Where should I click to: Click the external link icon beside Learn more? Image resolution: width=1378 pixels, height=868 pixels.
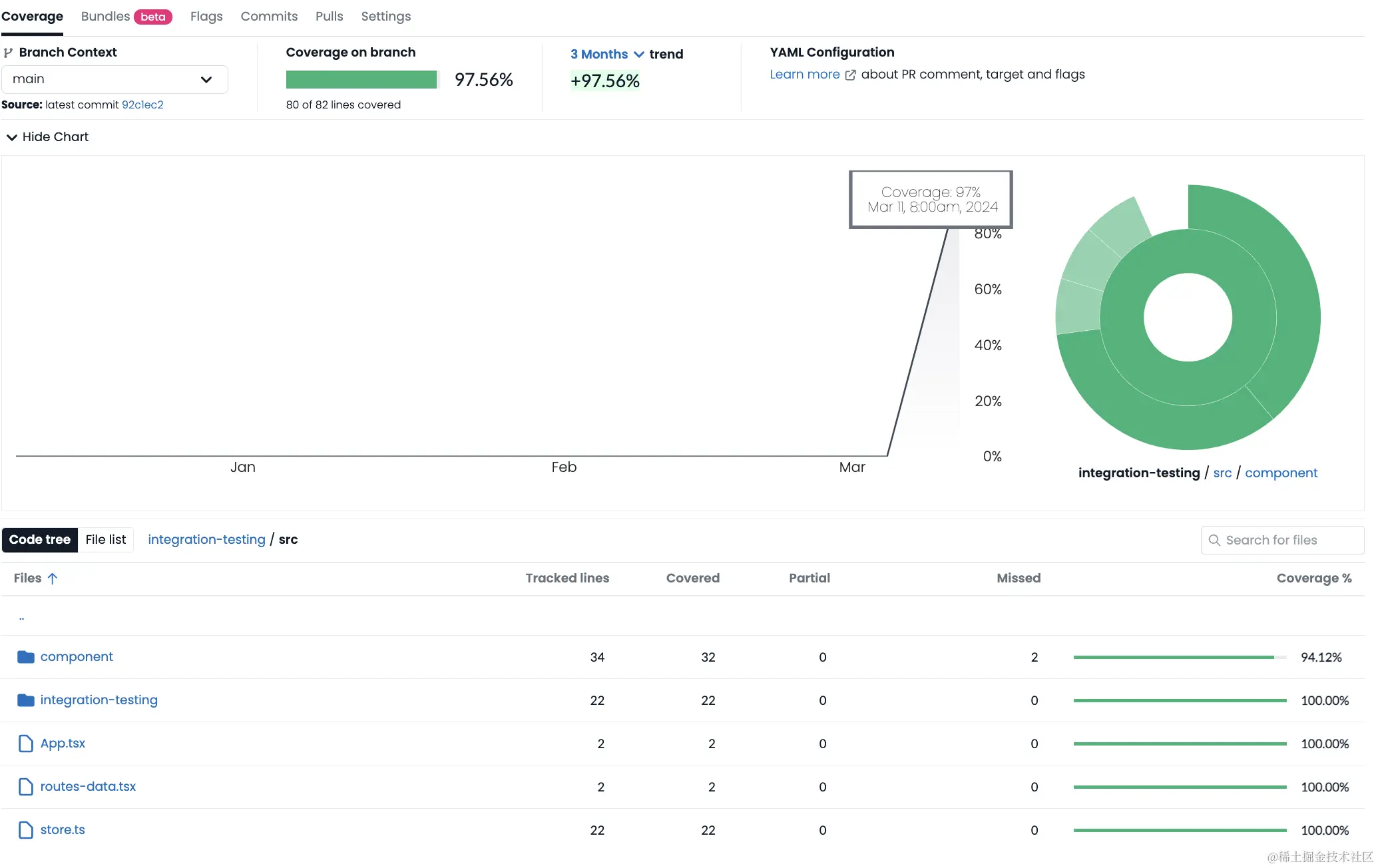click(850, 75)
